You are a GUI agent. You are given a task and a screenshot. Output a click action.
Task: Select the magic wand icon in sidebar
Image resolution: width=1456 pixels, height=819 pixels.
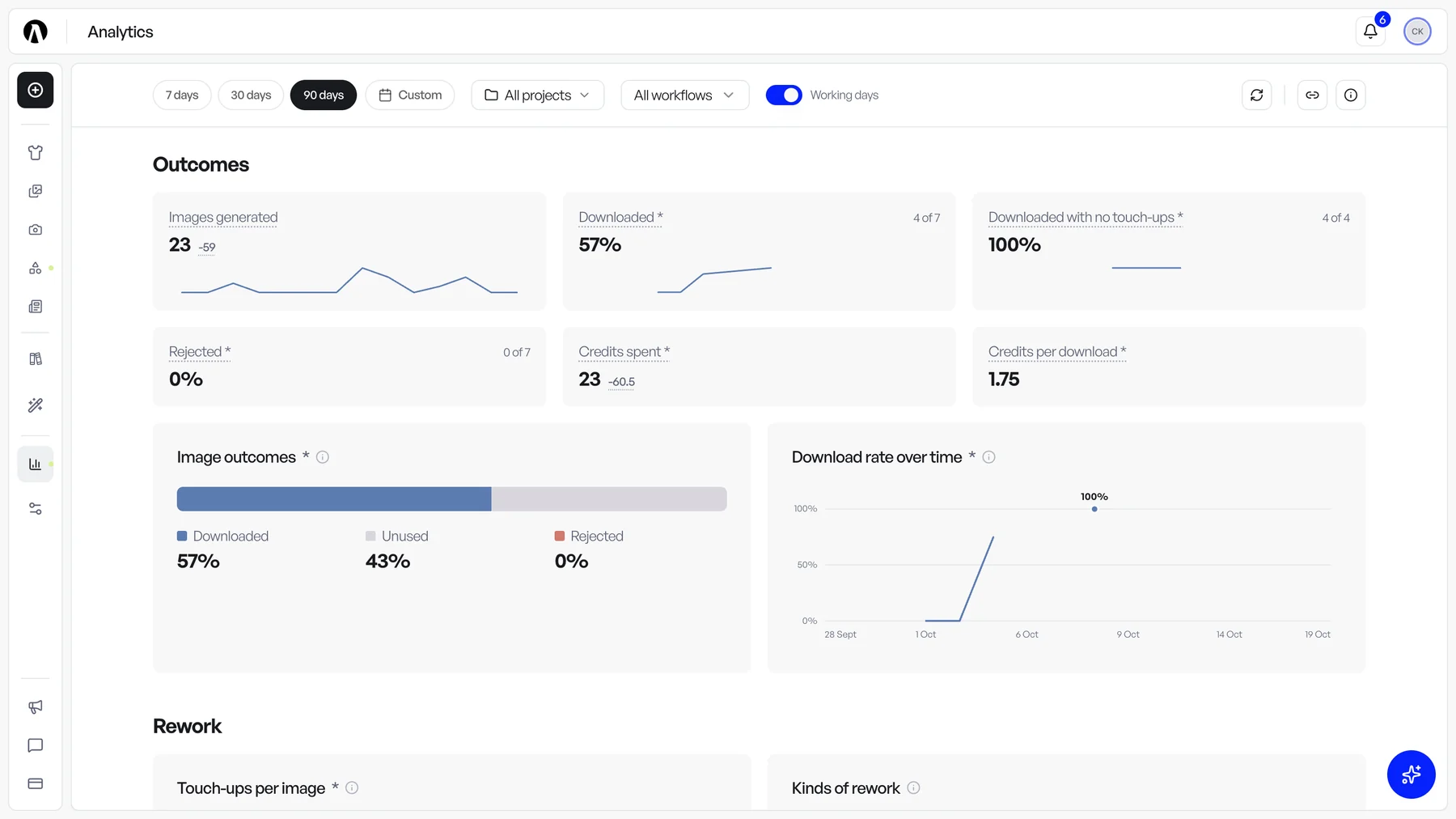tap(36, 405)
